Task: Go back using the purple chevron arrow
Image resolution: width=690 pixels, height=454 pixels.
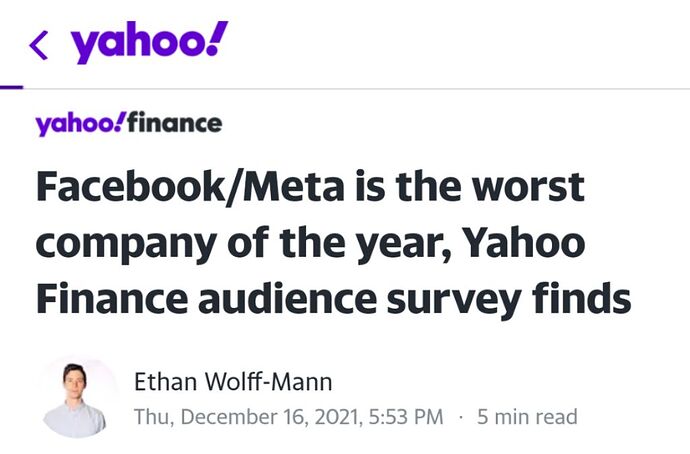Action: tap(39, 43)
